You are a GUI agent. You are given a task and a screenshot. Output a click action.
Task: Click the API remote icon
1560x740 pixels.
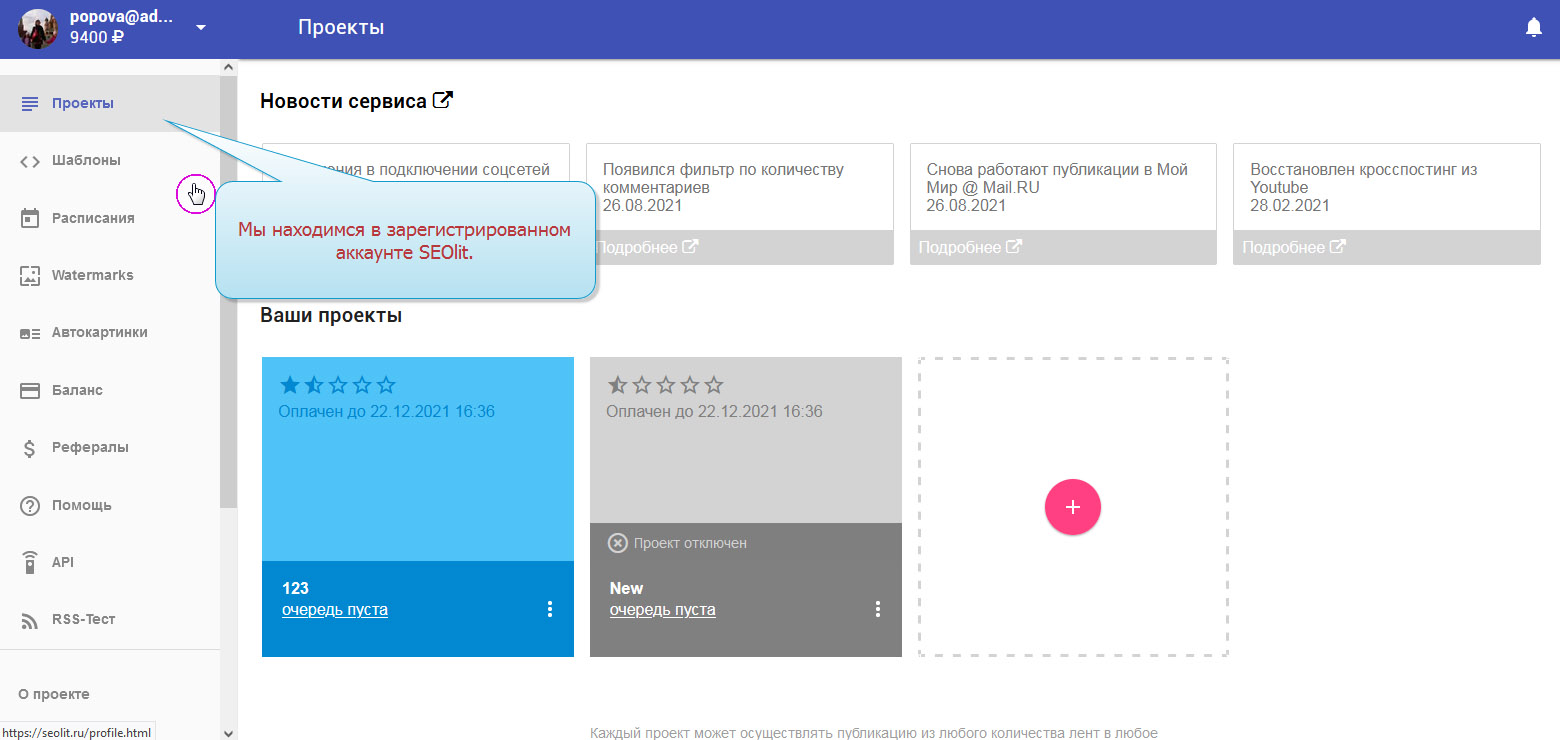[30, 562]
